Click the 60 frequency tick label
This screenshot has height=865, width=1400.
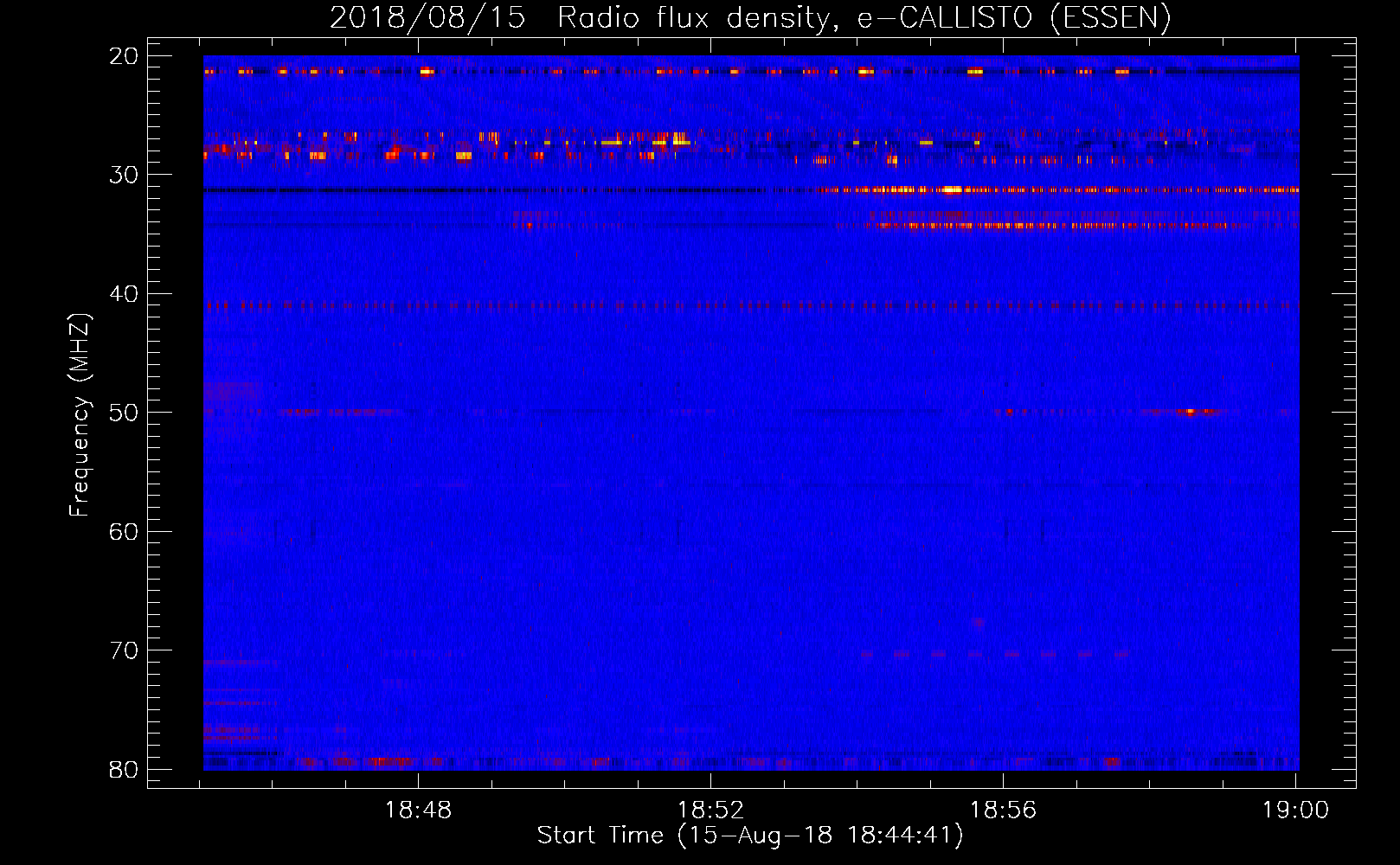point(124,531)
